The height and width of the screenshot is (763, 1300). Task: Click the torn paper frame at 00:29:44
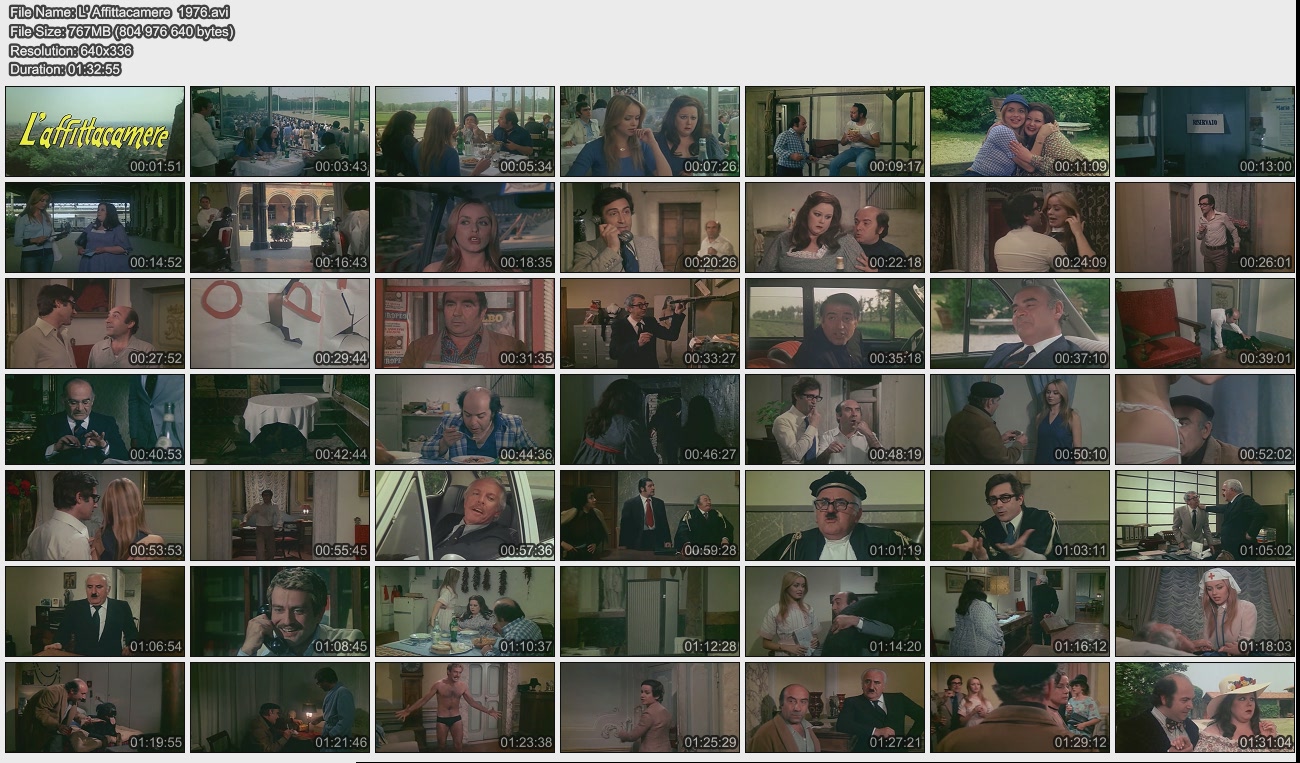pyautogui.click(x=280, y=323)
